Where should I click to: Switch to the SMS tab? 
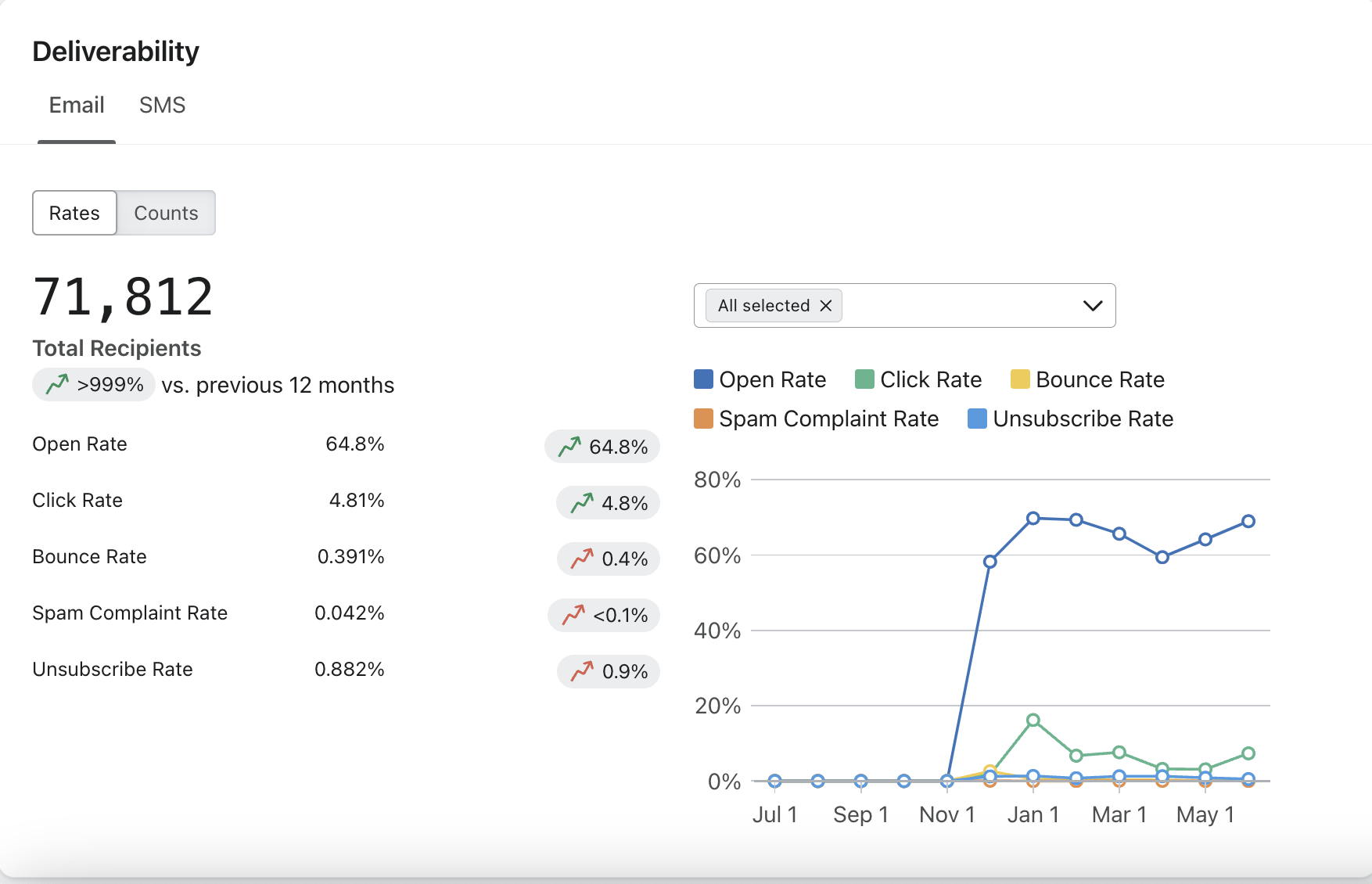pyautogui.click(x=162, y=105)
